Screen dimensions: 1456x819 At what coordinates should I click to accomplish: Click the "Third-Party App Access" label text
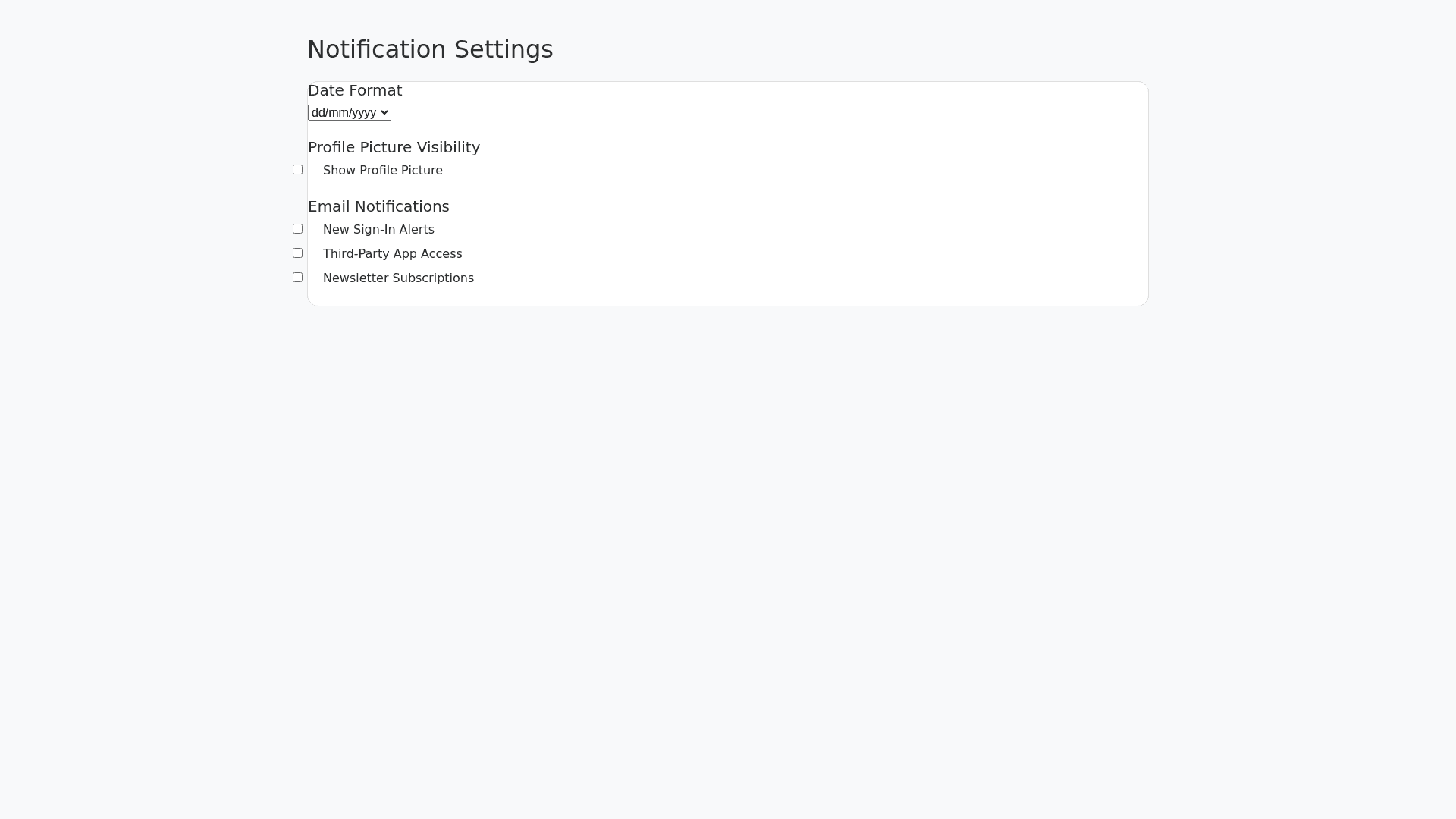[392, 254]
